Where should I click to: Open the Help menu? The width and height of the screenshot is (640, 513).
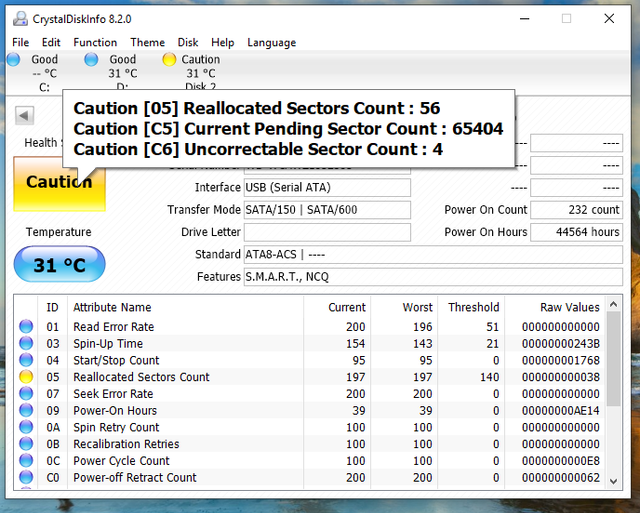(x=222, y=42)
